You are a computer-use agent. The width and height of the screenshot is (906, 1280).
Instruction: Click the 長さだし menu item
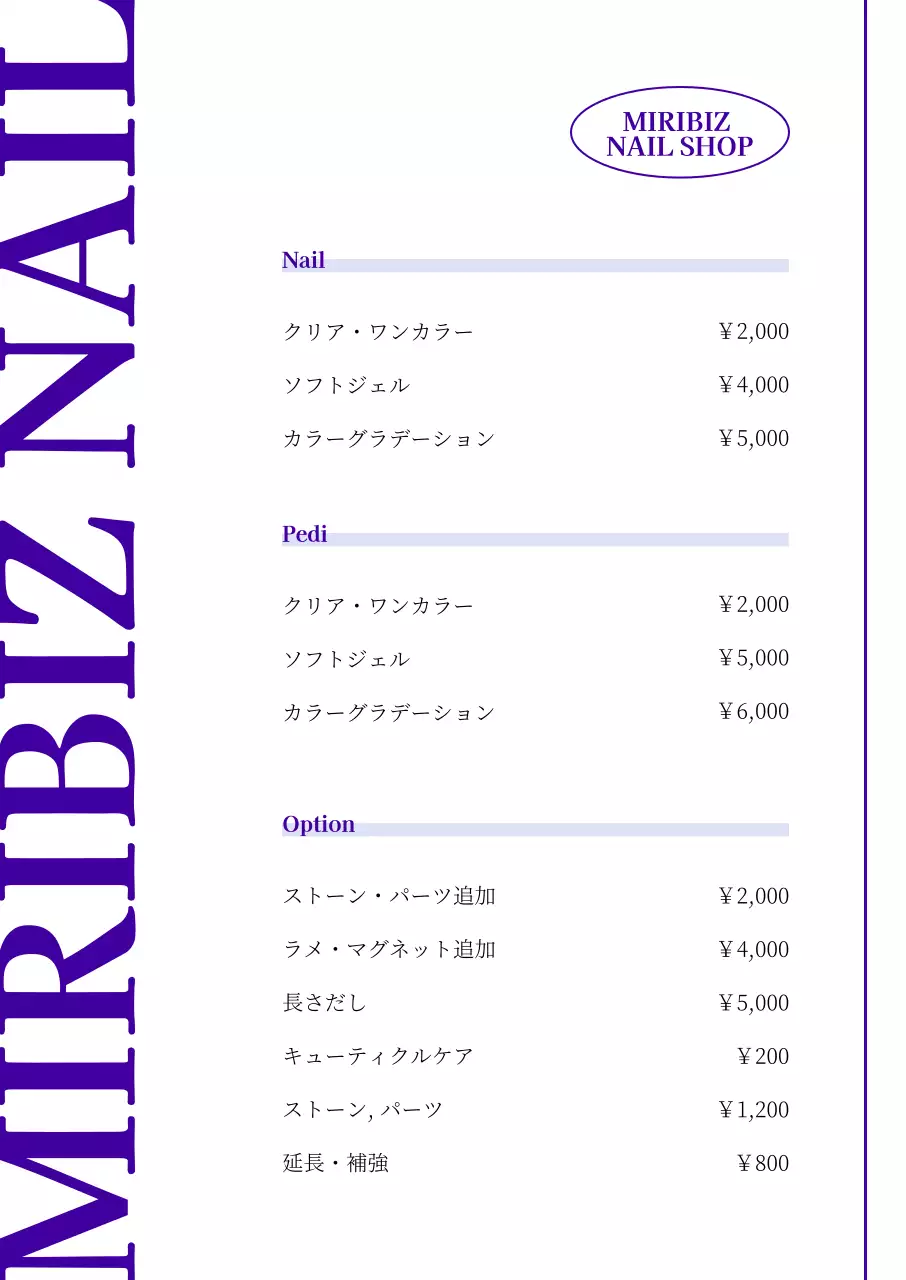pos(325,1003)
